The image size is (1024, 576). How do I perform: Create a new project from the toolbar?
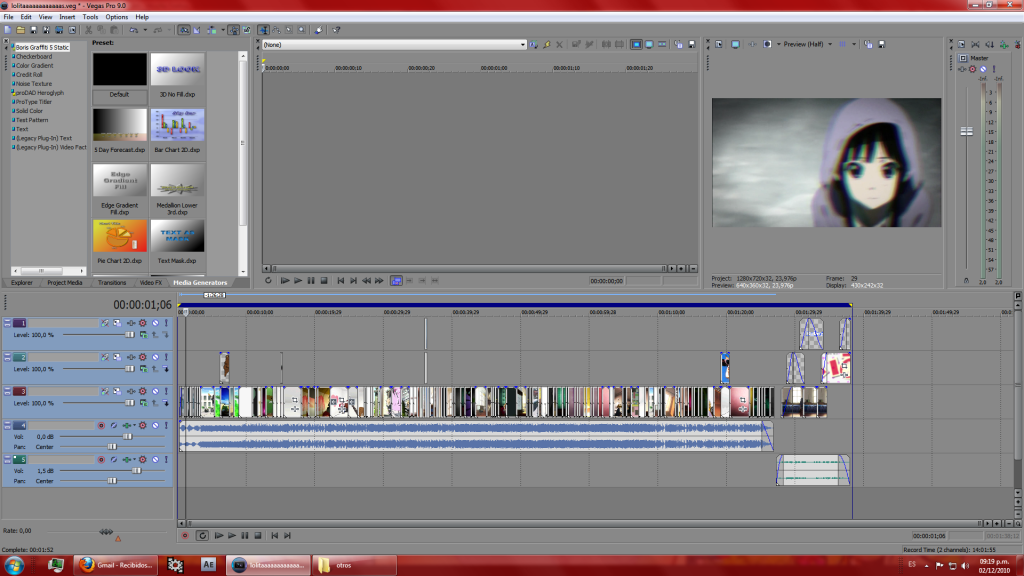coord(8,30)
